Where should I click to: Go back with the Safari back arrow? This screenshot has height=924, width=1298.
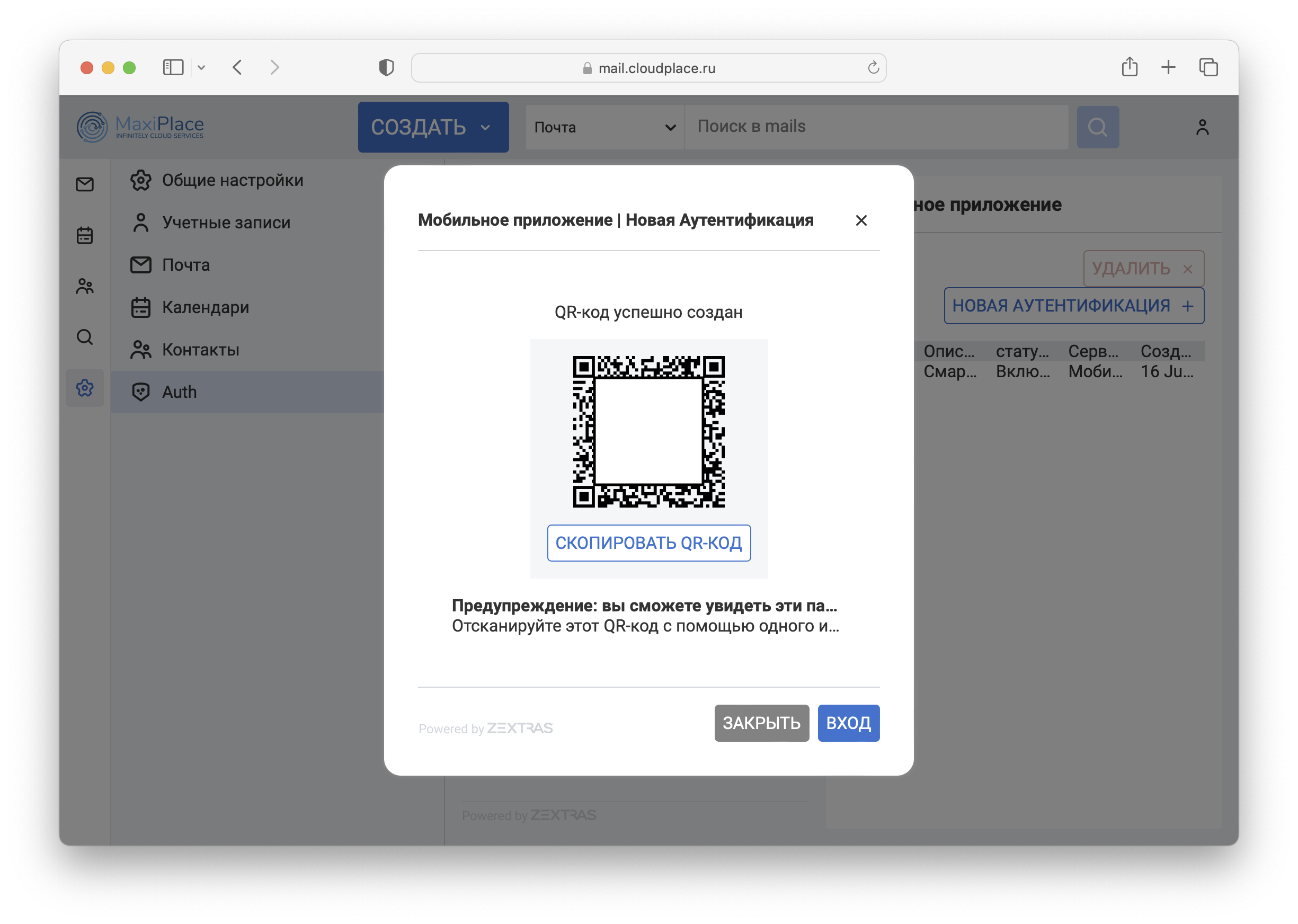tap(237, 67)
